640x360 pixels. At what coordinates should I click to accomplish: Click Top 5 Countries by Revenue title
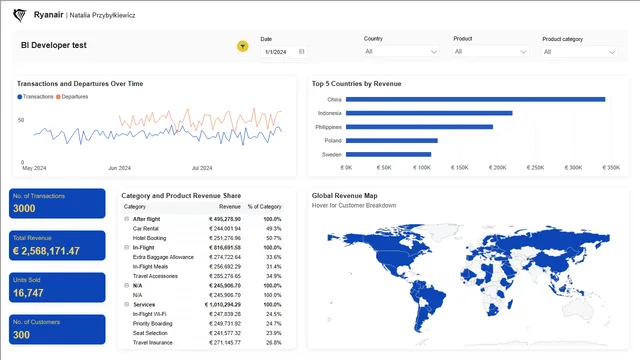[356, 84]
